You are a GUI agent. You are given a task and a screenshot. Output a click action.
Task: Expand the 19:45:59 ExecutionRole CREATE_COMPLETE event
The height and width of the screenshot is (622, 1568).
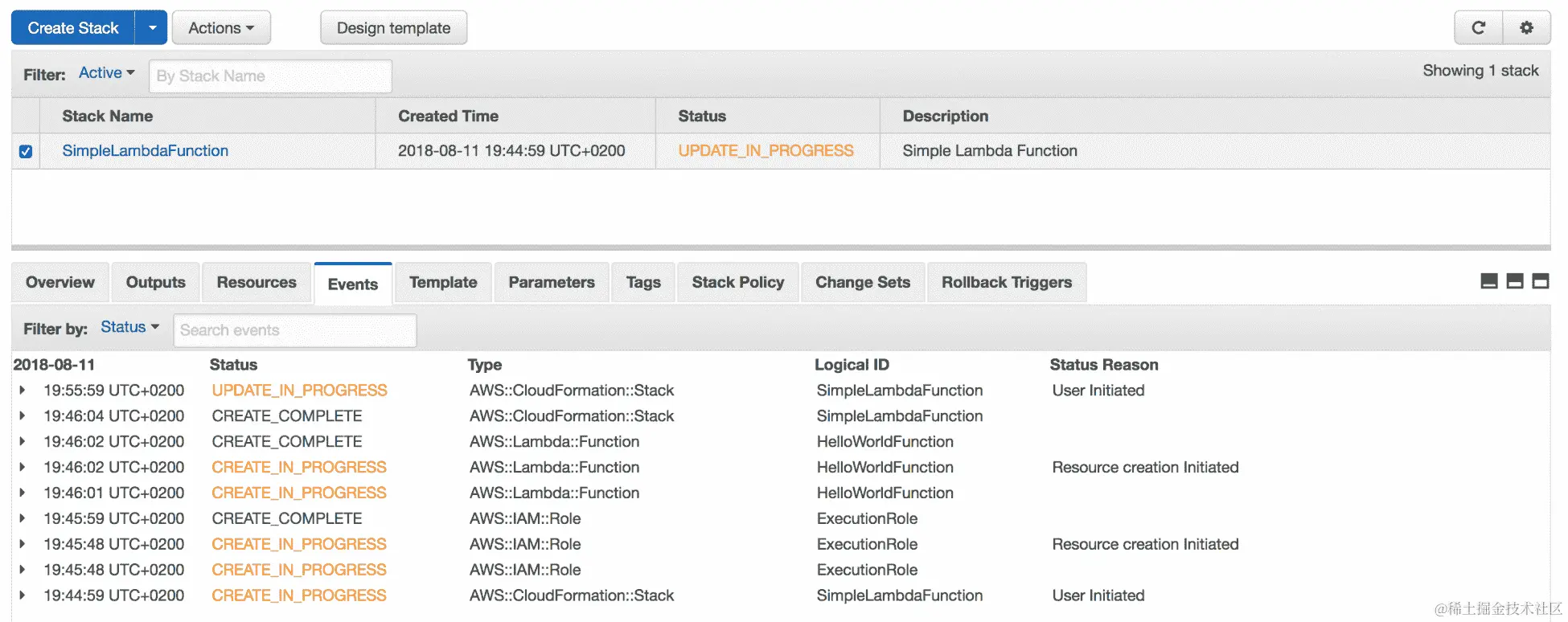pyautogui.click(x=23, y=519)
